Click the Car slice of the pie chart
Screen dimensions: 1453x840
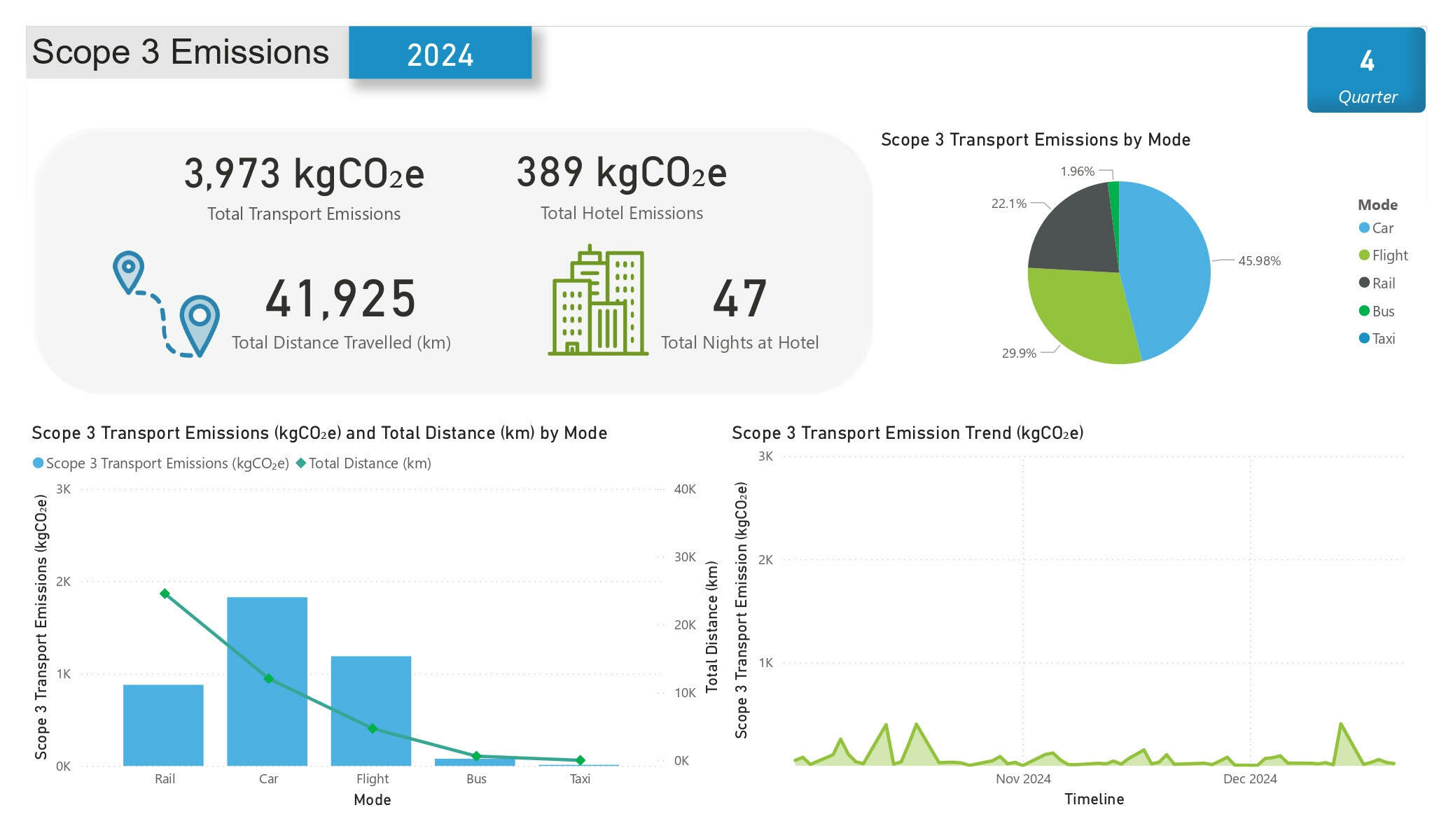[x=1166, y=269]
